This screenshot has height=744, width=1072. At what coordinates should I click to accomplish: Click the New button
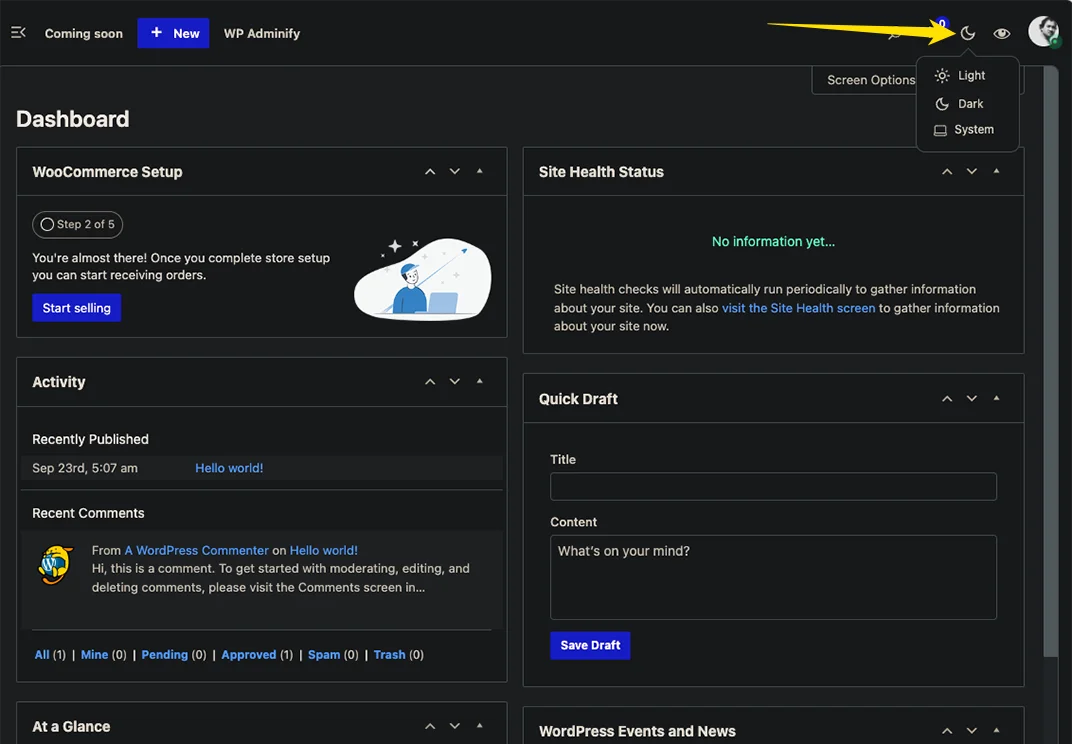173,33
